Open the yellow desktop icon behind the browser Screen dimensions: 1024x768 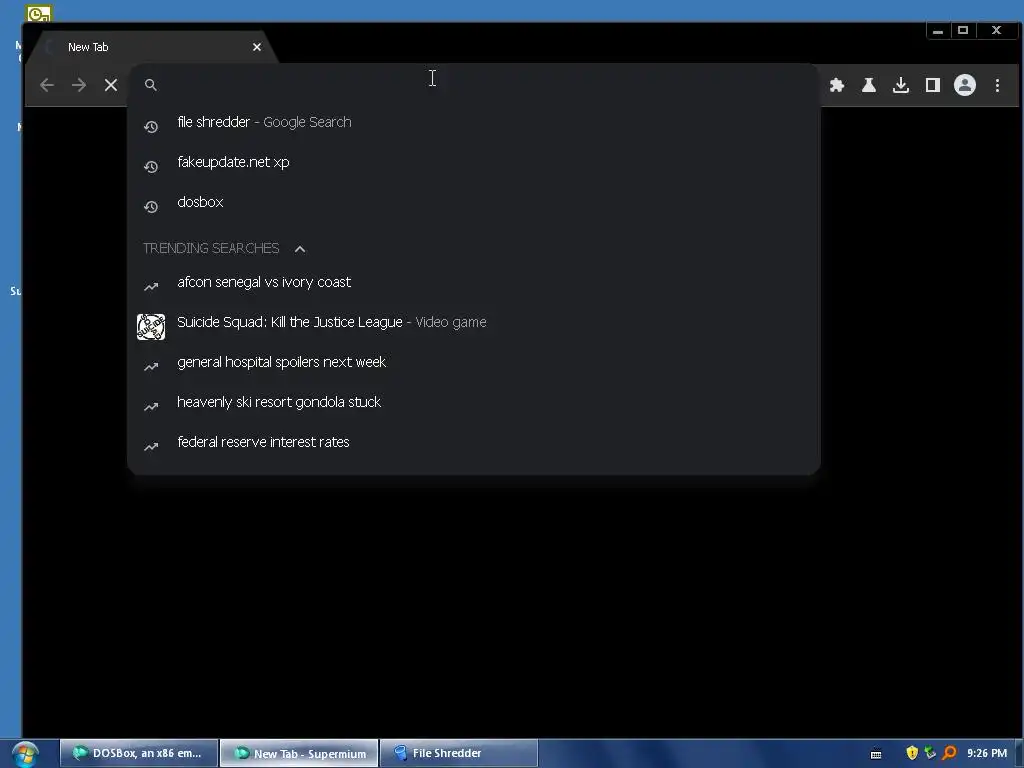39,13
